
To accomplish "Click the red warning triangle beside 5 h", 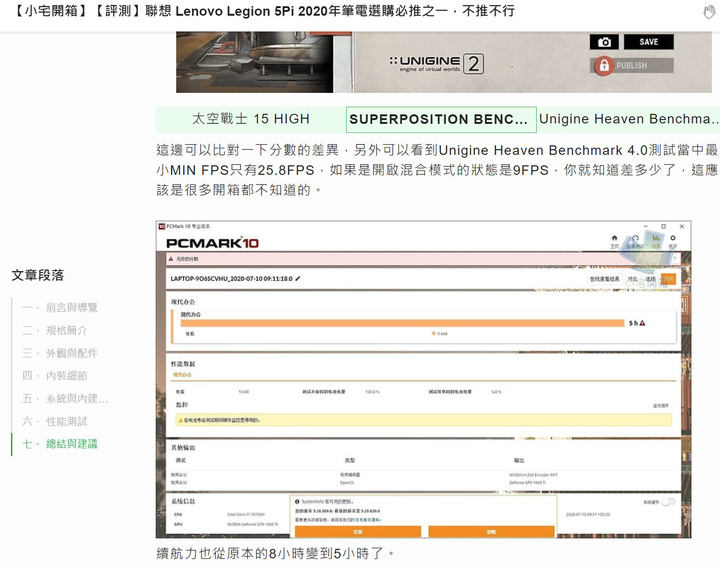I will click(642, 323).
